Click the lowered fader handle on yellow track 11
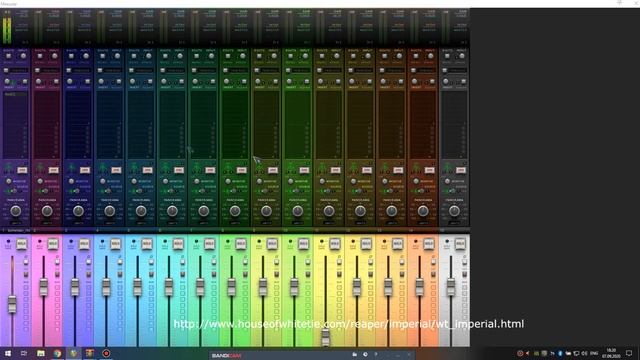The image size is (640, 360). [325, 337]
